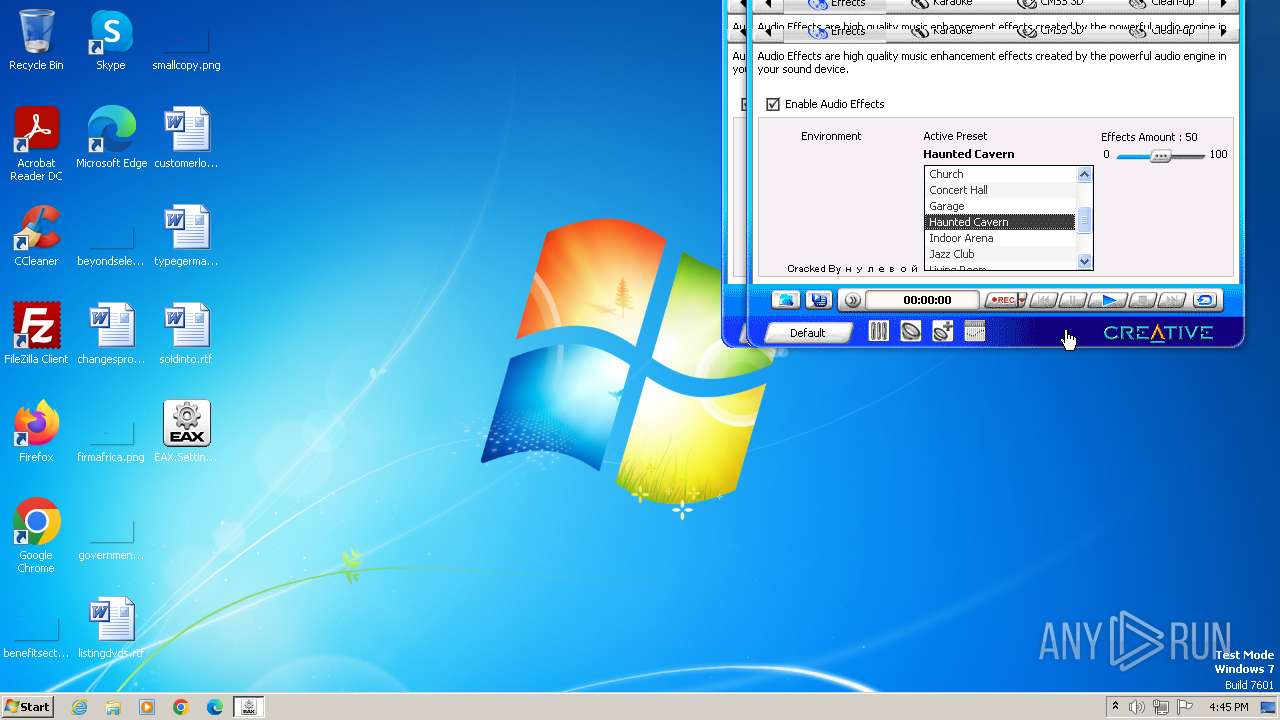
Task: Click the 4:45 PM taskbar clock
Action: pyautogui.click(x=1228, y=707)
